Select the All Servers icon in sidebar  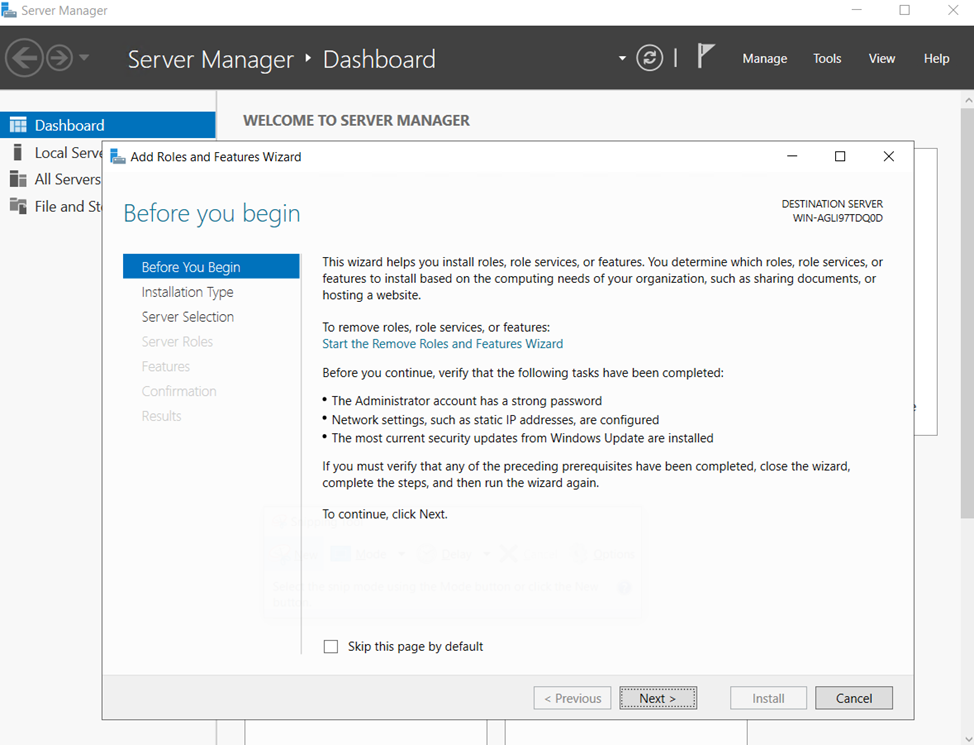17,179
